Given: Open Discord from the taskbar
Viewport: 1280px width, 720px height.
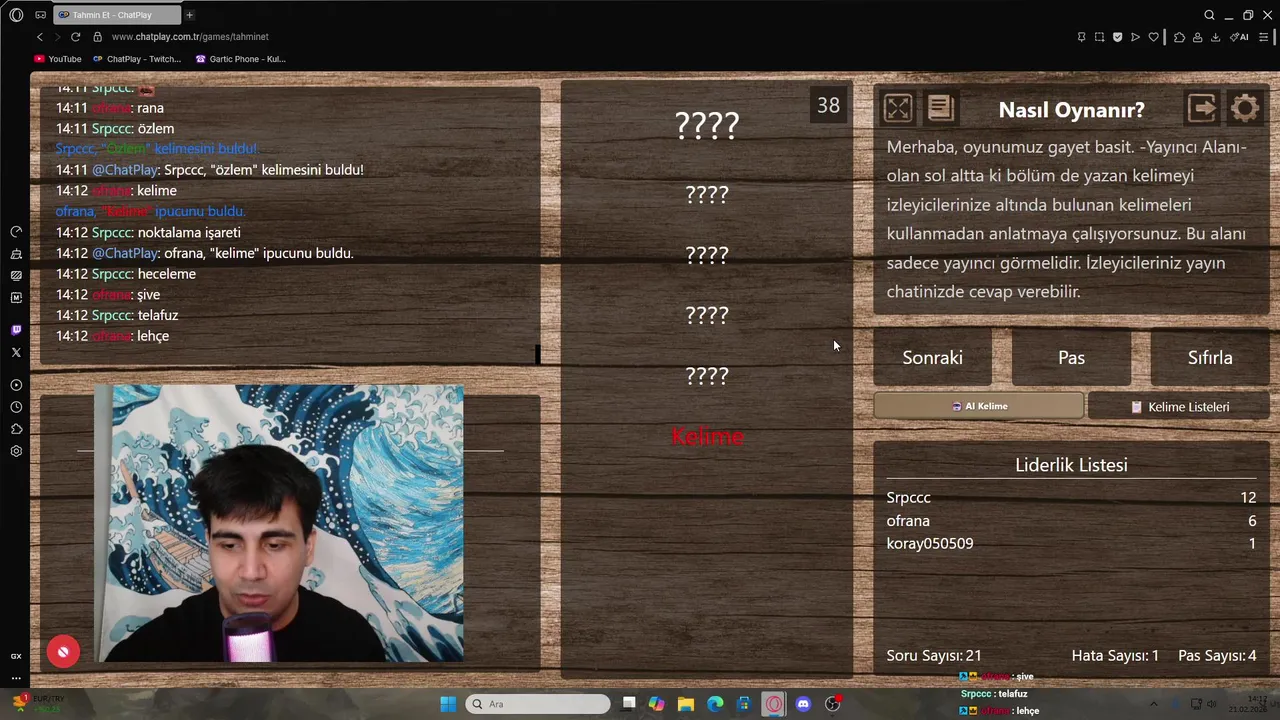Looking at the screenshot, I should [x=803, y=704].
